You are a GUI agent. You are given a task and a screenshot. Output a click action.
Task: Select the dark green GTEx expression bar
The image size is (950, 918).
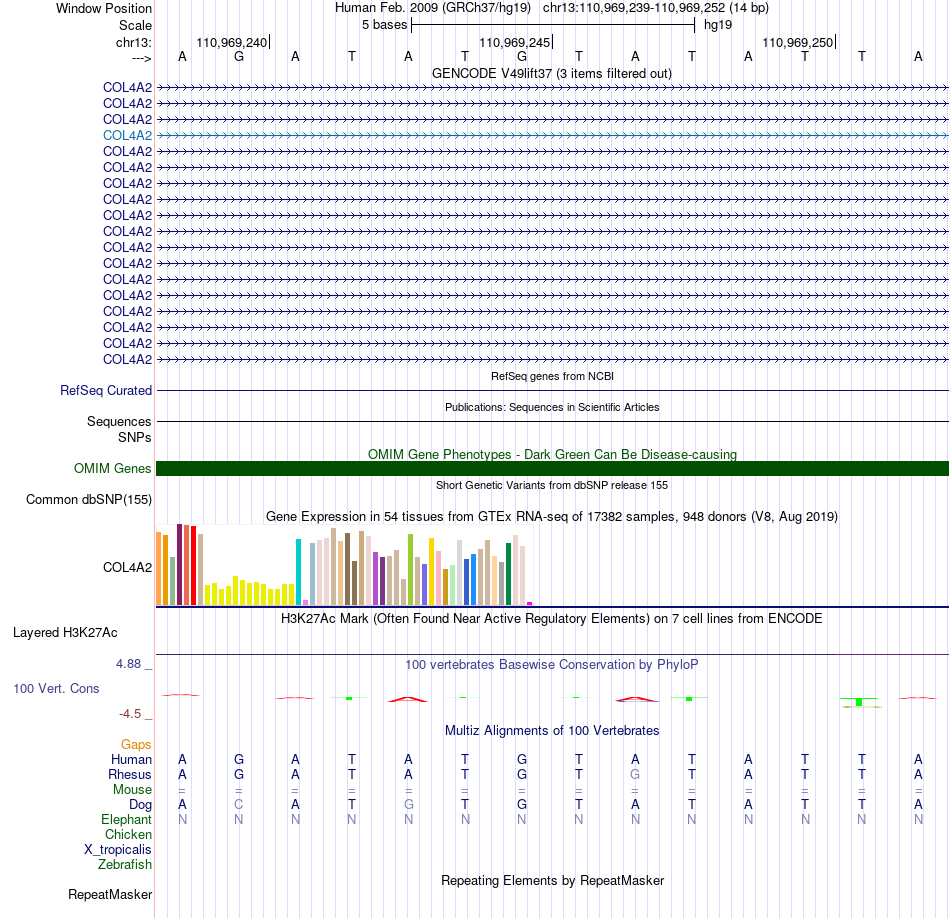coord(508,574)
